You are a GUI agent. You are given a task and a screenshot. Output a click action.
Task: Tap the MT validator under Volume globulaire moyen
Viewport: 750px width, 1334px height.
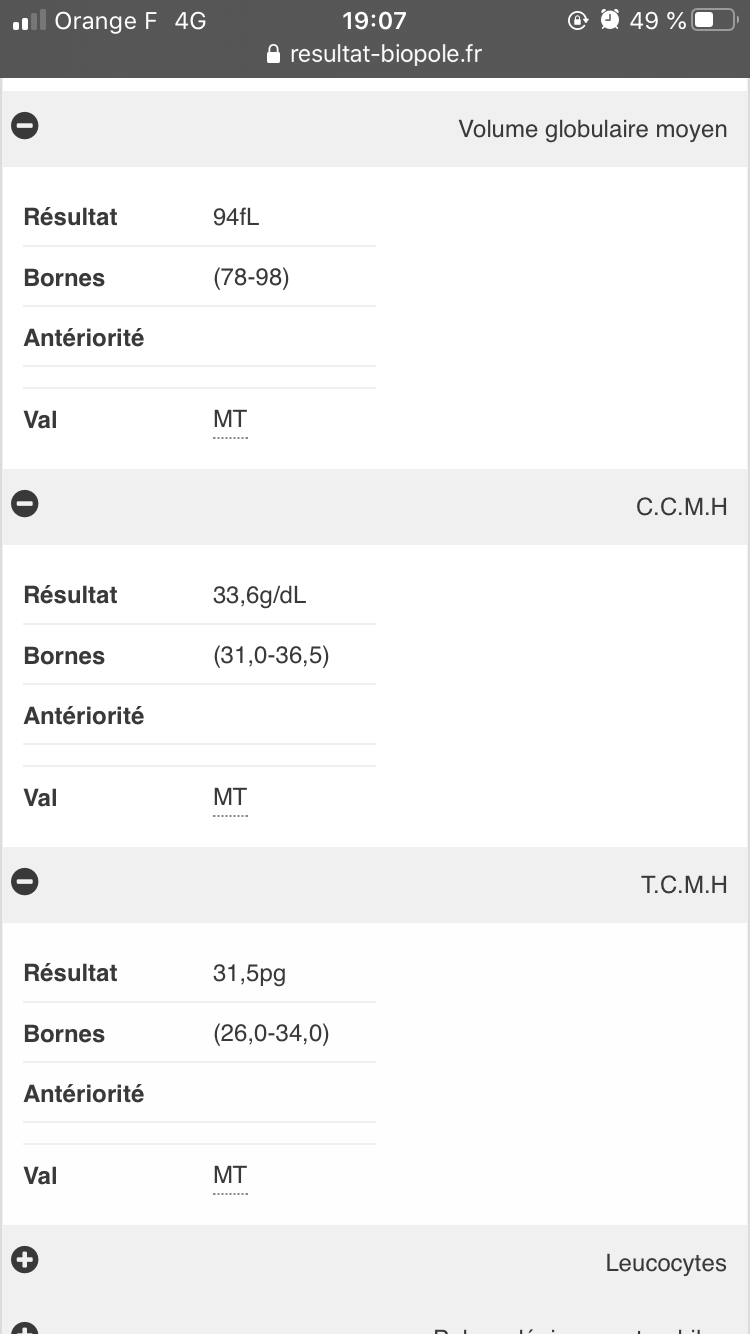pos(230,420)
